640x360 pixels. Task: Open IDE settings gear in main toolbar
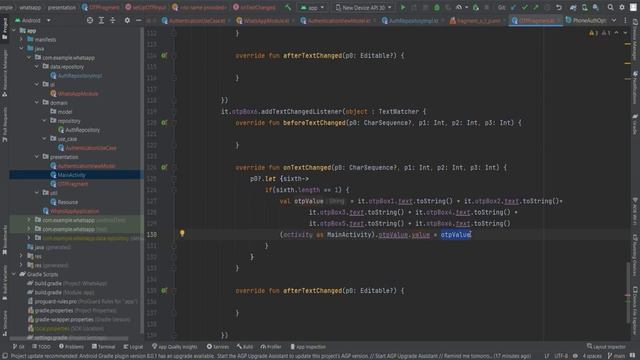click(x=622, y=7)
